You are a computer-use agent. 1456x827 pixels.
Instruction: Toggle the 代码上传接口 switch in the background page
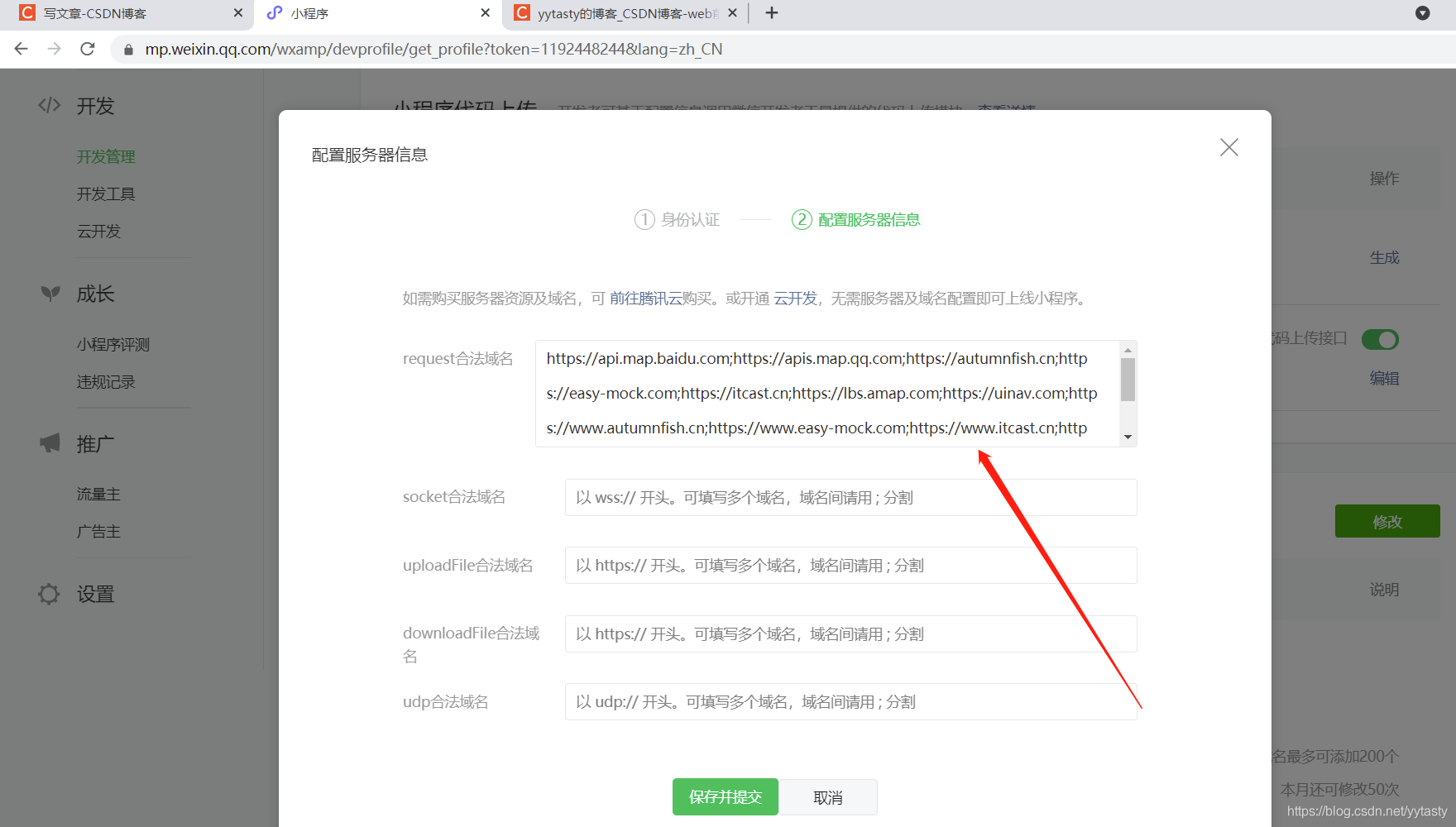1380,339
